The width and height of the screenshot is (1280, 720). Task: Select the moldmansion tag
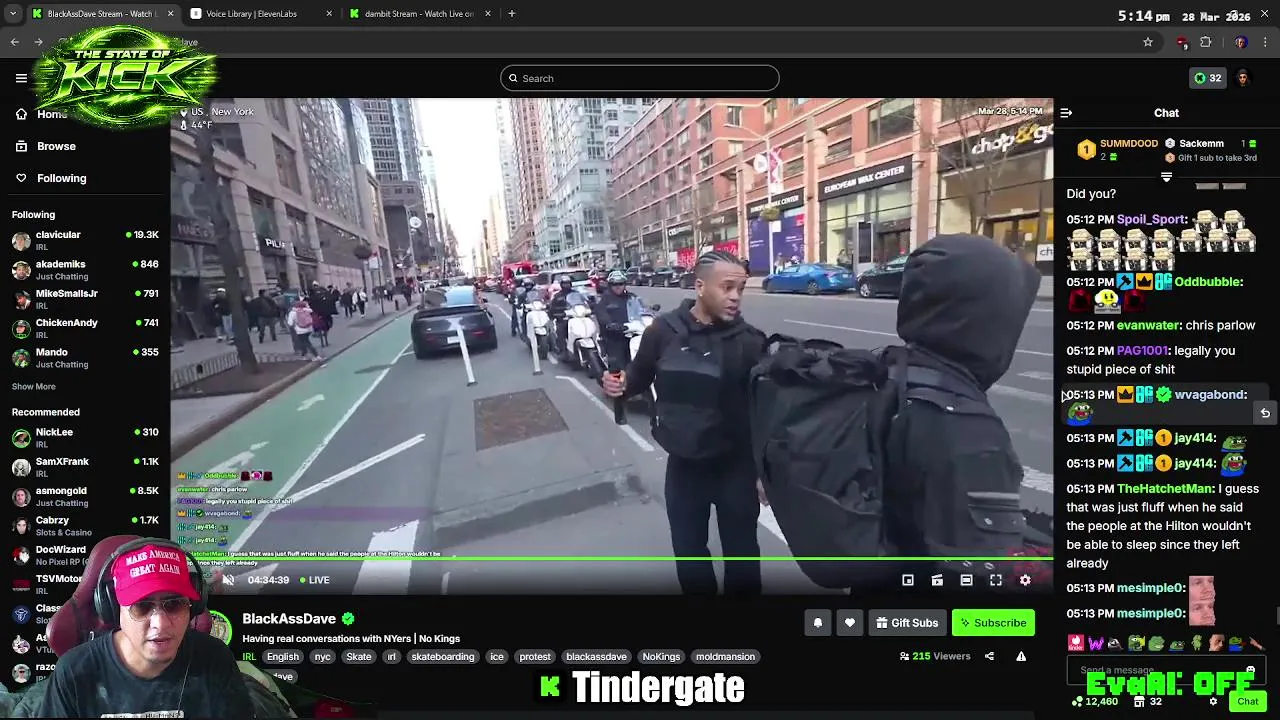pyautogui.click(x=725, y=657)
